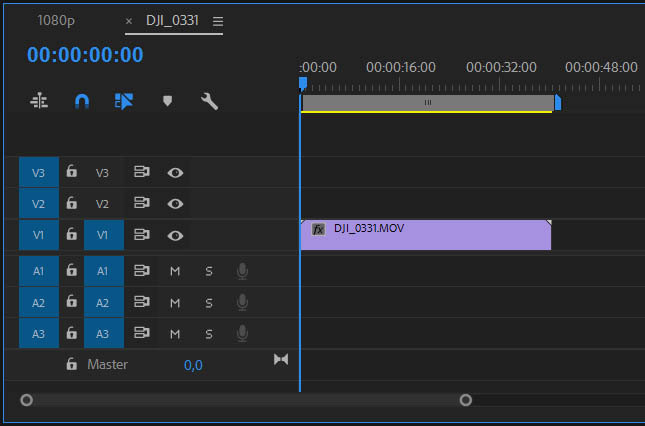This screenshot has width=645, height=426.
Task: Select the DJI_0331.MOV clip
Action: tap(426, 235)
